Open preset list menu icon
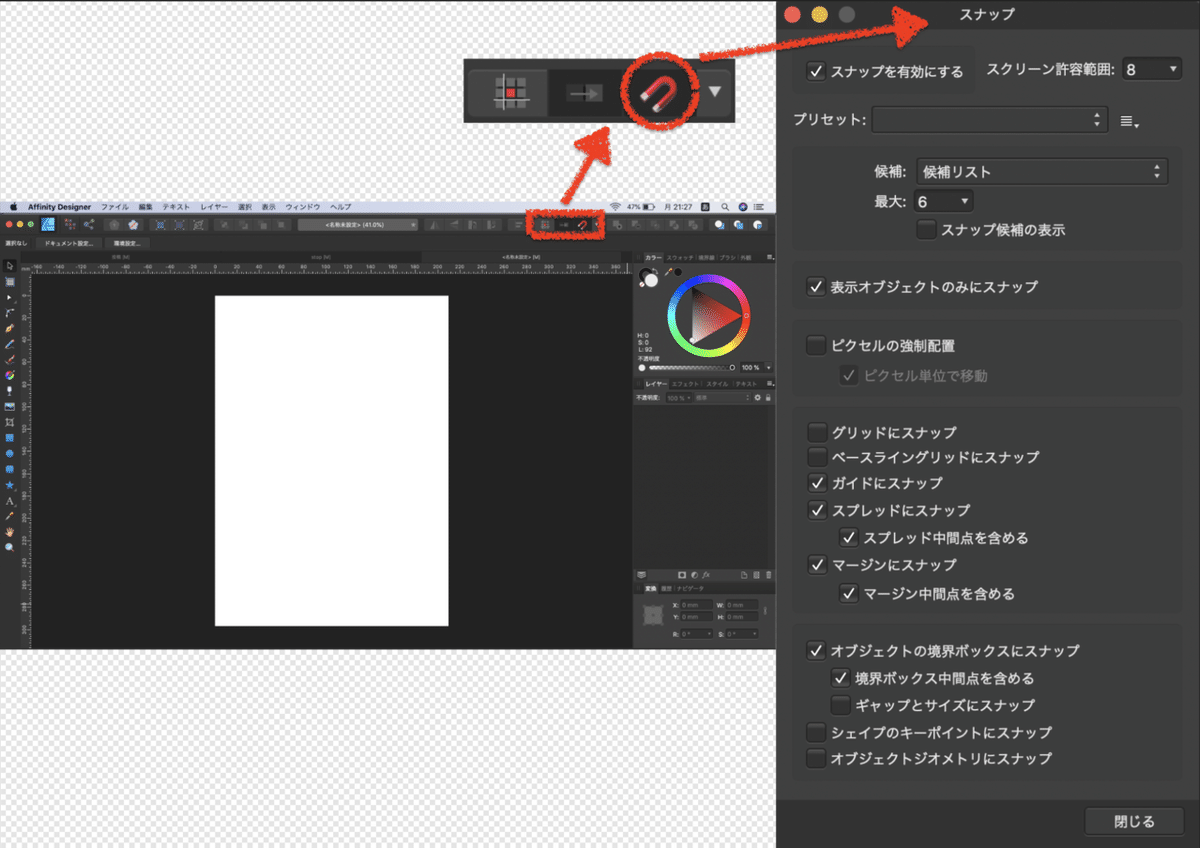 pyautogui.click(x=1130, y=121)
